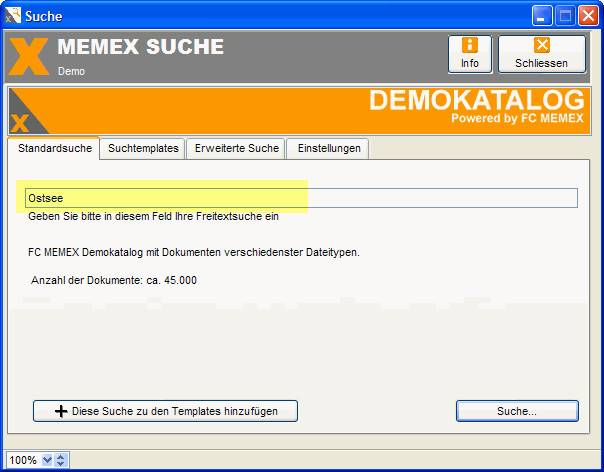Click the free-text search field containing Ostsee

pos(301,198)
